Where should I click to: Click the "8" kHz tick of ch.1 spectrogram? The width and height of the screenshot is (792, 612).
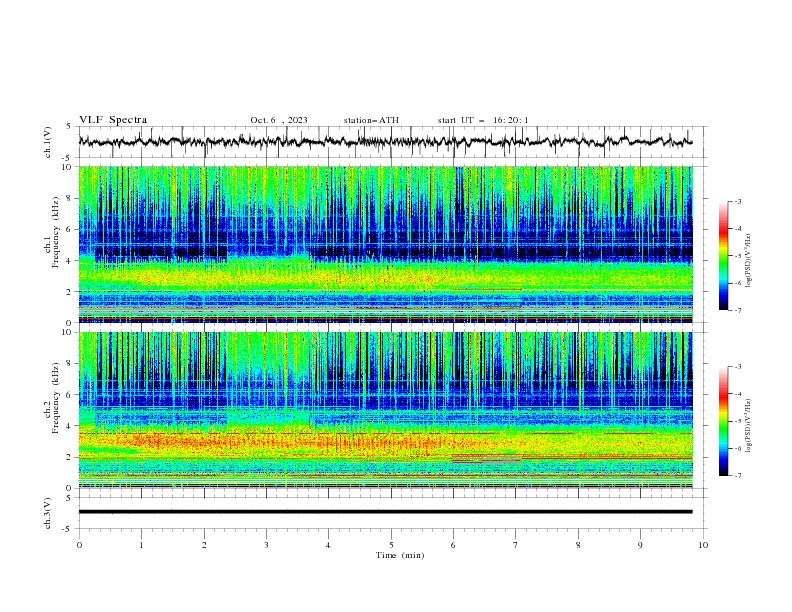(71, 198)
